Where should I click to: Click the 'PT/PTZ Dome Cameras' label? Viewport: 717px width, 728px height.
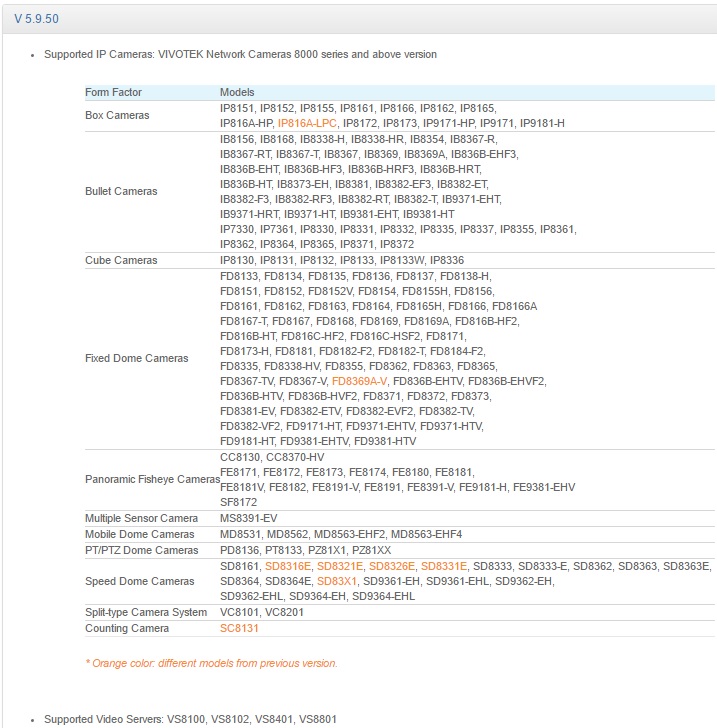(142, 550)
